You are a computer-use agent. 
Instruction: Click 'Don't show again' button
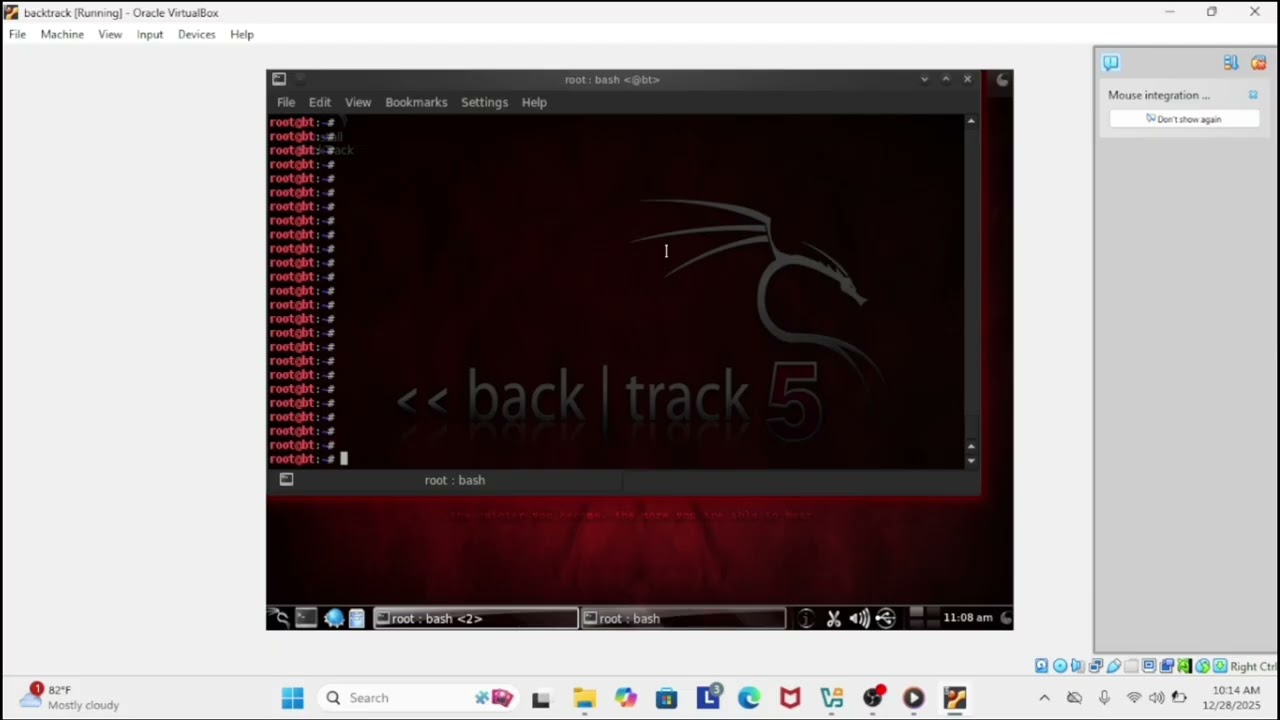pyautogui.click(x=1184, y=119)
